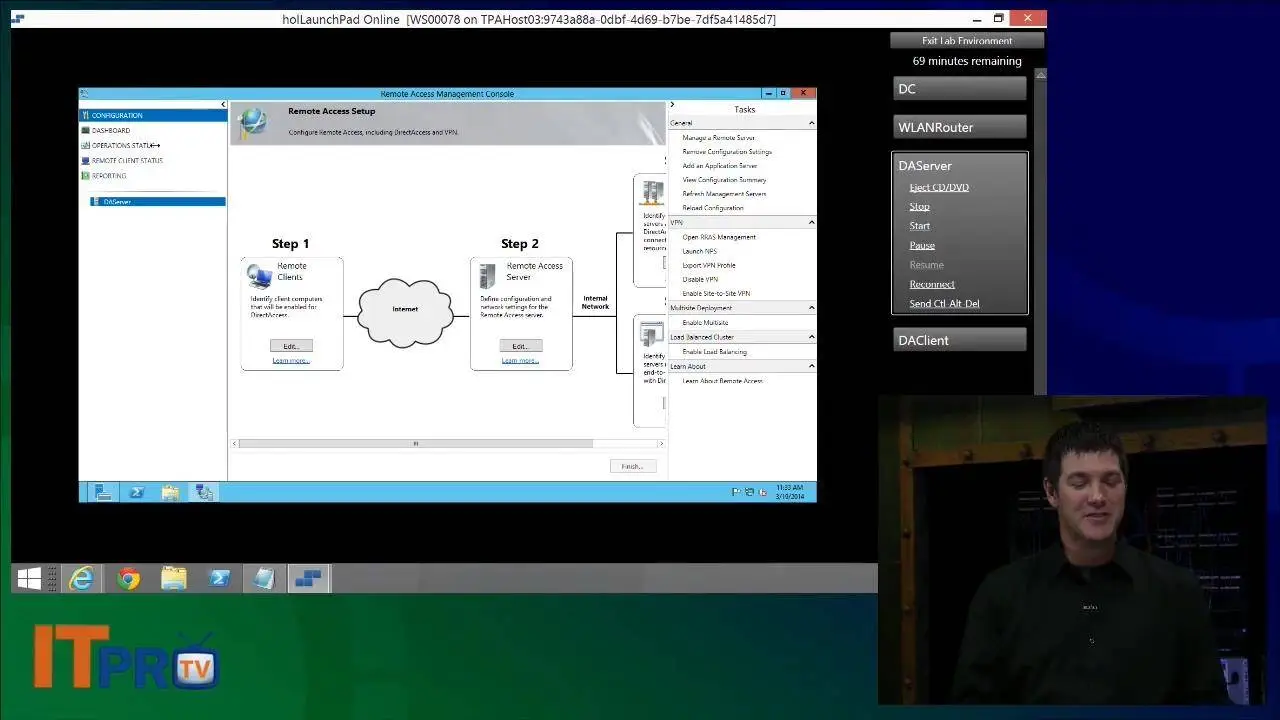This screenshot has height=720, width=1280.
Task: Click Enable Site-to-Site VPN
Action: coord(716,293)
